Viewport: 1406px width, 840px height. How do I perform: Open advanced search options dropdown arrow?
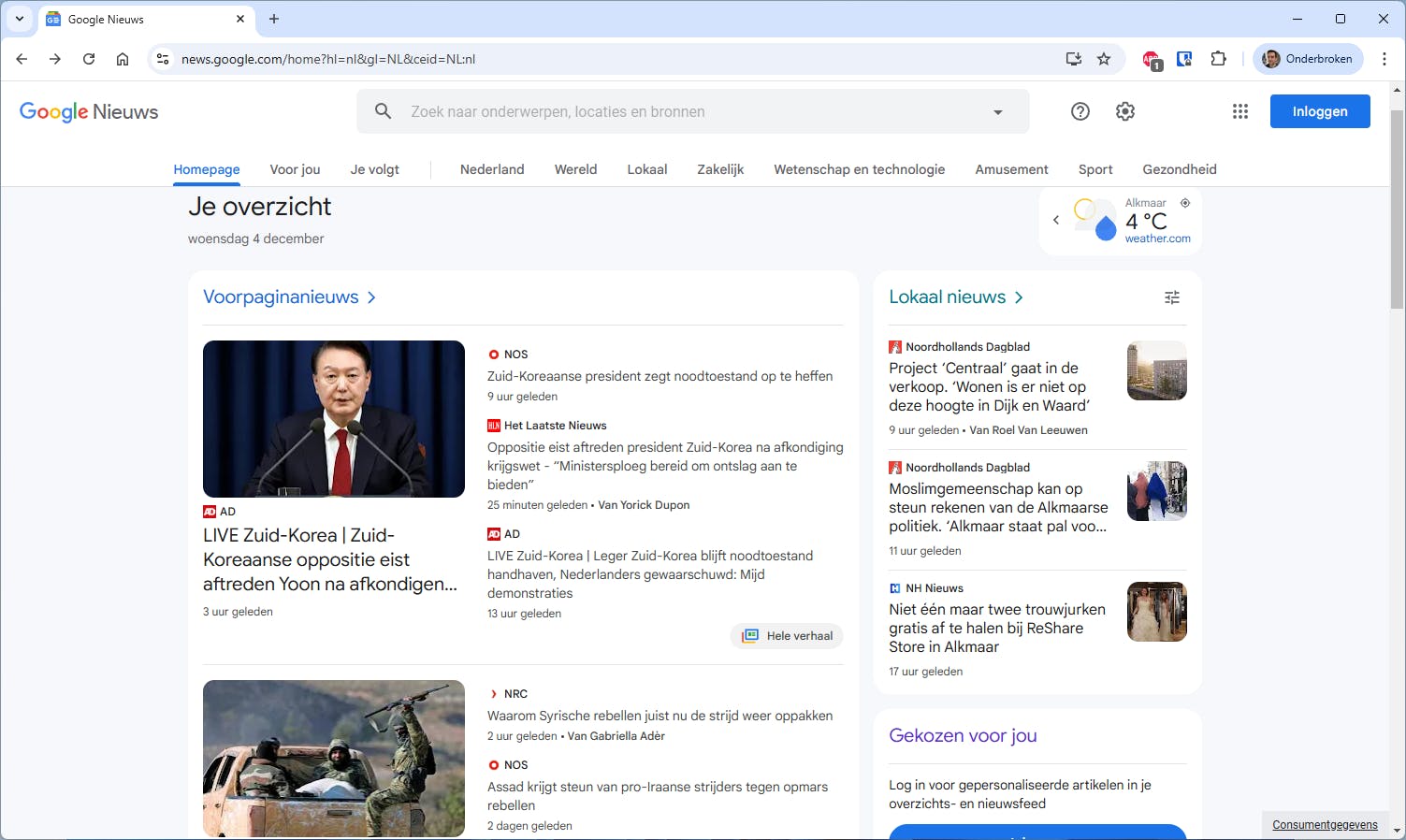[997, 110]
